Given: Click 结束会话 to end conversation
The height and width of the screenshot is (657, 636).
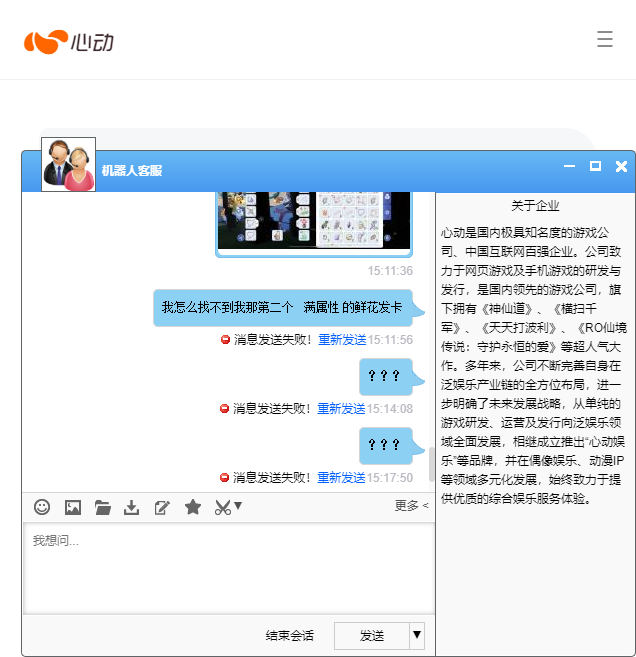Looking at the screenshot, I should pos(290,636).
